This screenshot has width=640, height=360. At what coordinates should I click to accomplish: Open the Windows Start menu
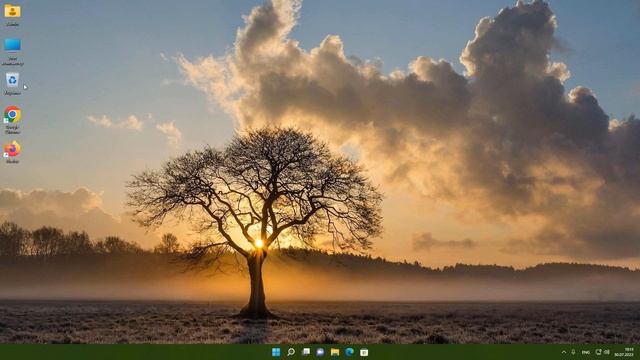[276, 352]
